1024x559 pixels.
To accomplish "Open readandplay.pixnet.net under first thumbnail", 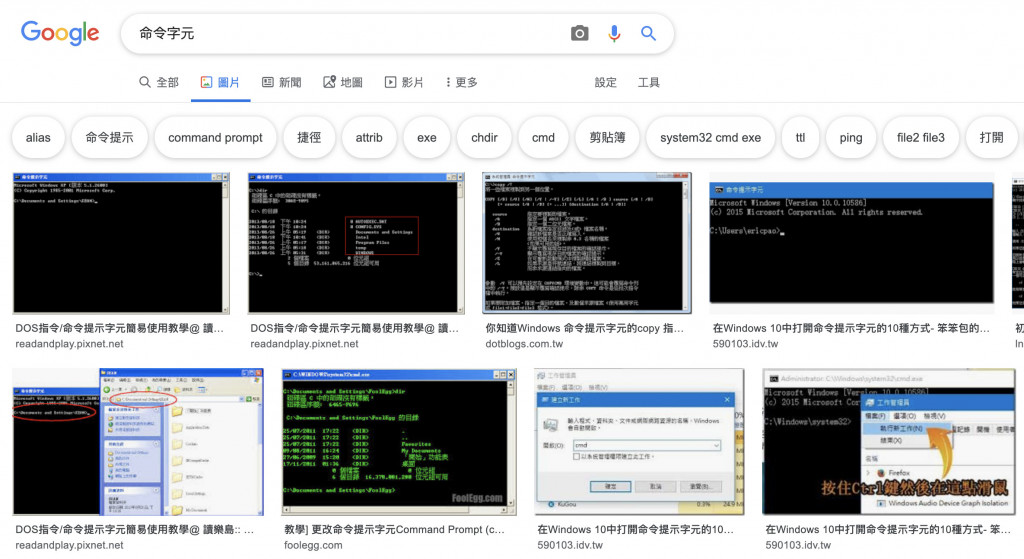I will pos(69,344).
